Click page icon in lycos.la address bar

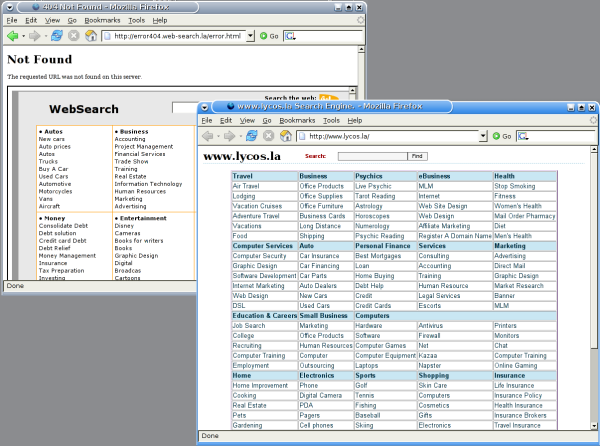coord(302,136)
